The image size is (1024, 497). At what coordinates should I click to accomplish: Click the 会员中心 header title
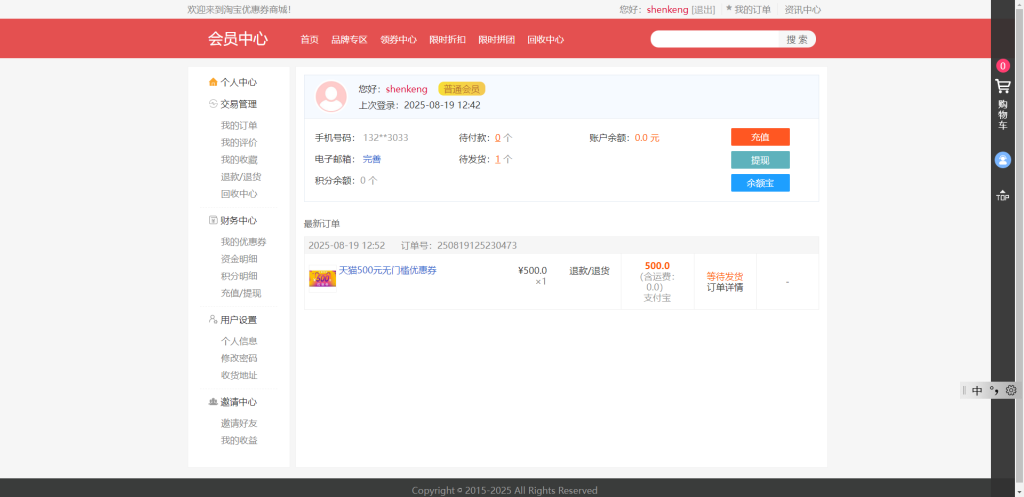coord(238,39)
